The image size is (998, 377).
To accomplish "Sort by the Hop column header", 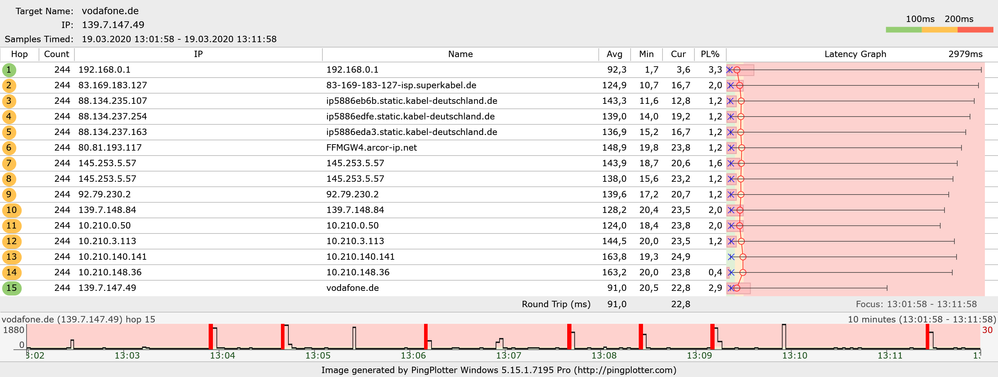I will click(x=20, y=55).
